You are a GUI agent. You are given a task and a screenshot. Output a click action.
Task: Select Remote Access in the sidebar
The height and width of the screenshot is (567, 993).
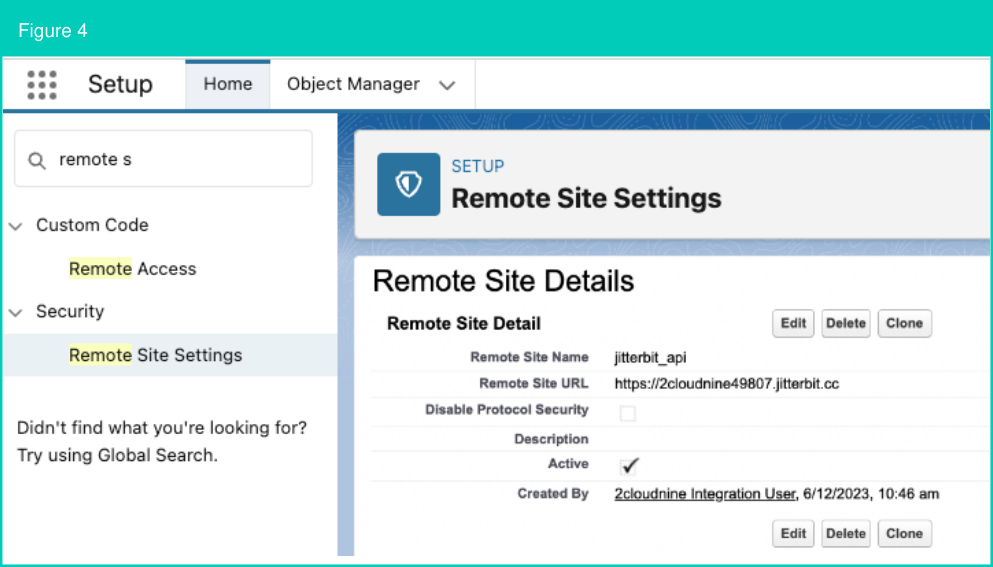[x=132, y=269]
